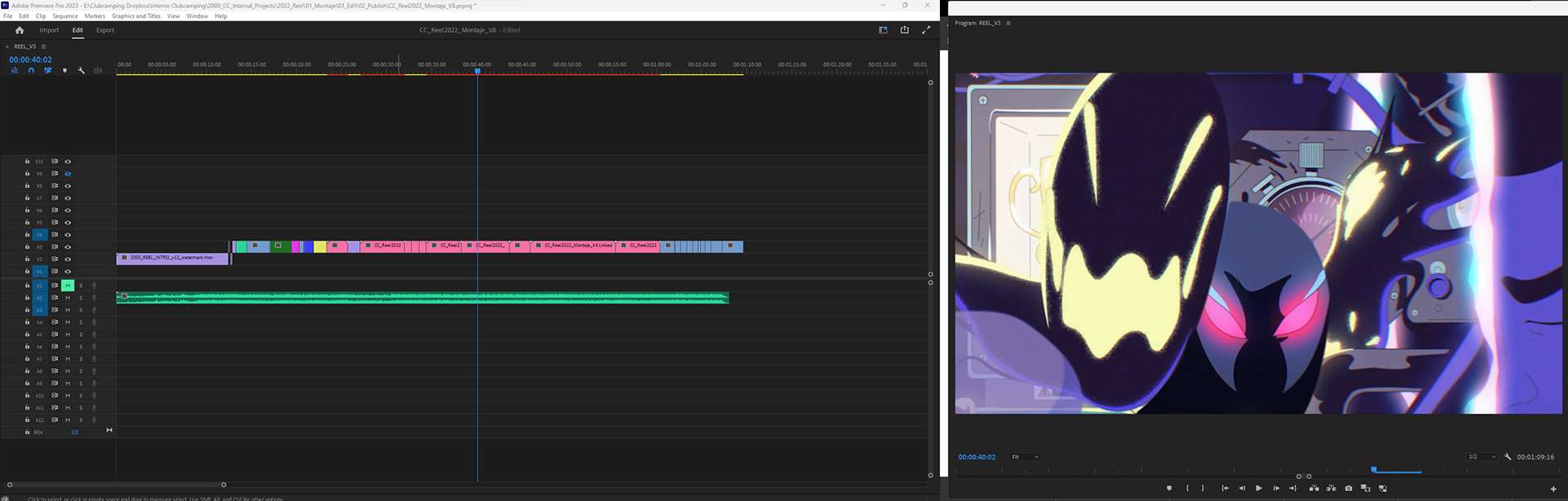
Task: Hide track V1 output eye
Action: point(68,272)
